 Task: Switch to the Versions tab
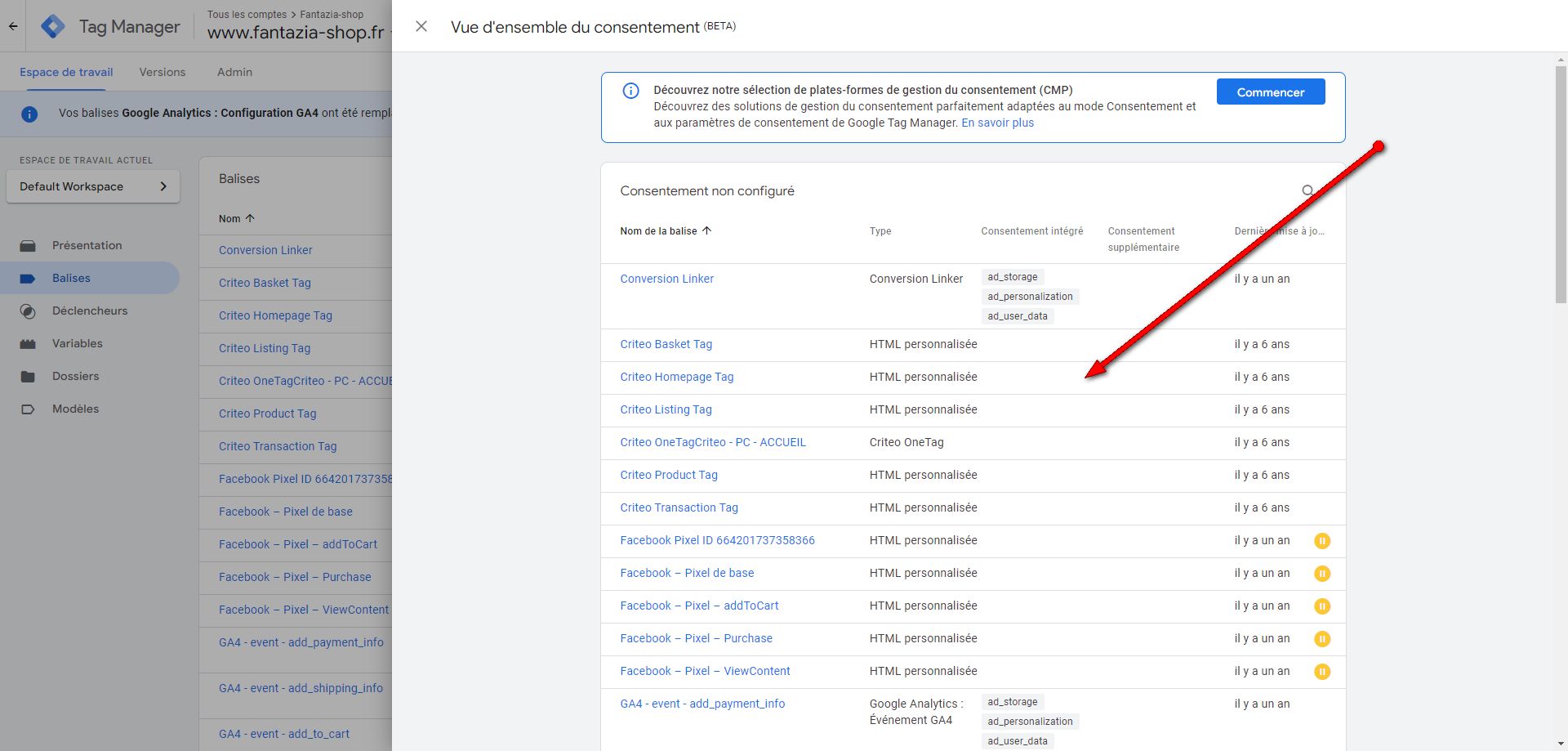(163, 72)
